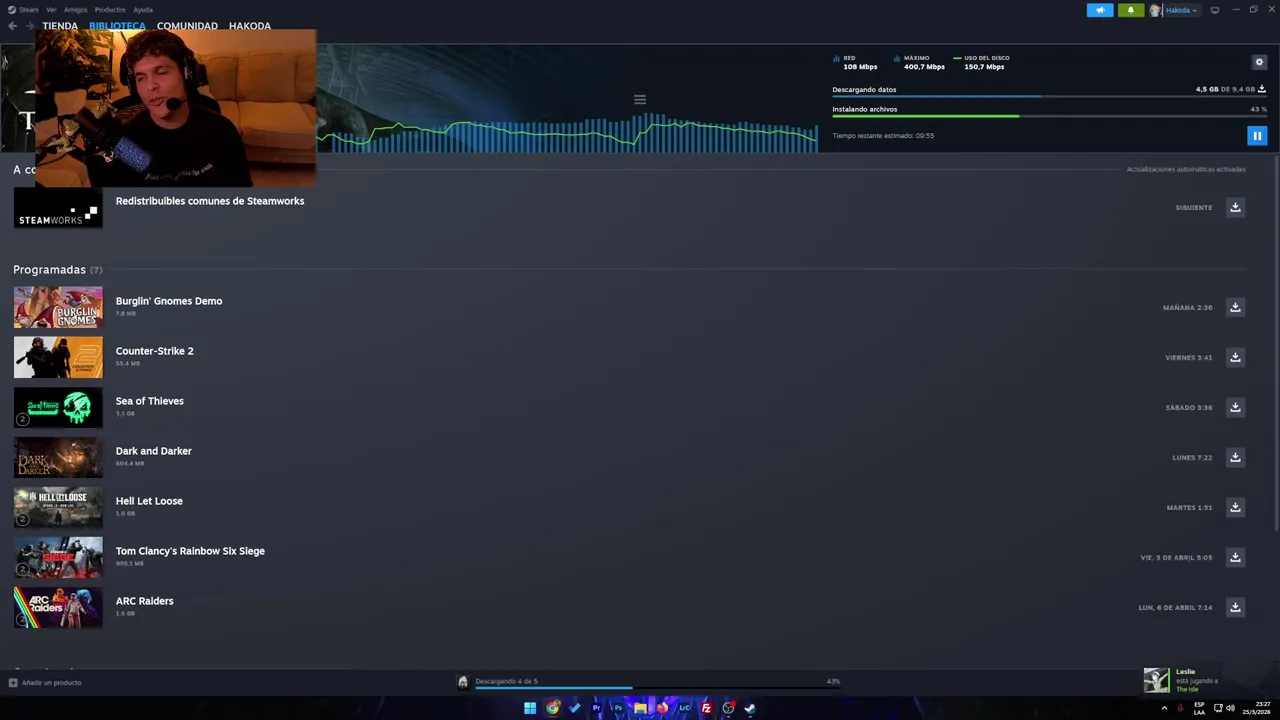Open Counter-Strike 2 thumbnail
Image resolution: width=1280 pixels, height=720 pixels.
point(58,357)
